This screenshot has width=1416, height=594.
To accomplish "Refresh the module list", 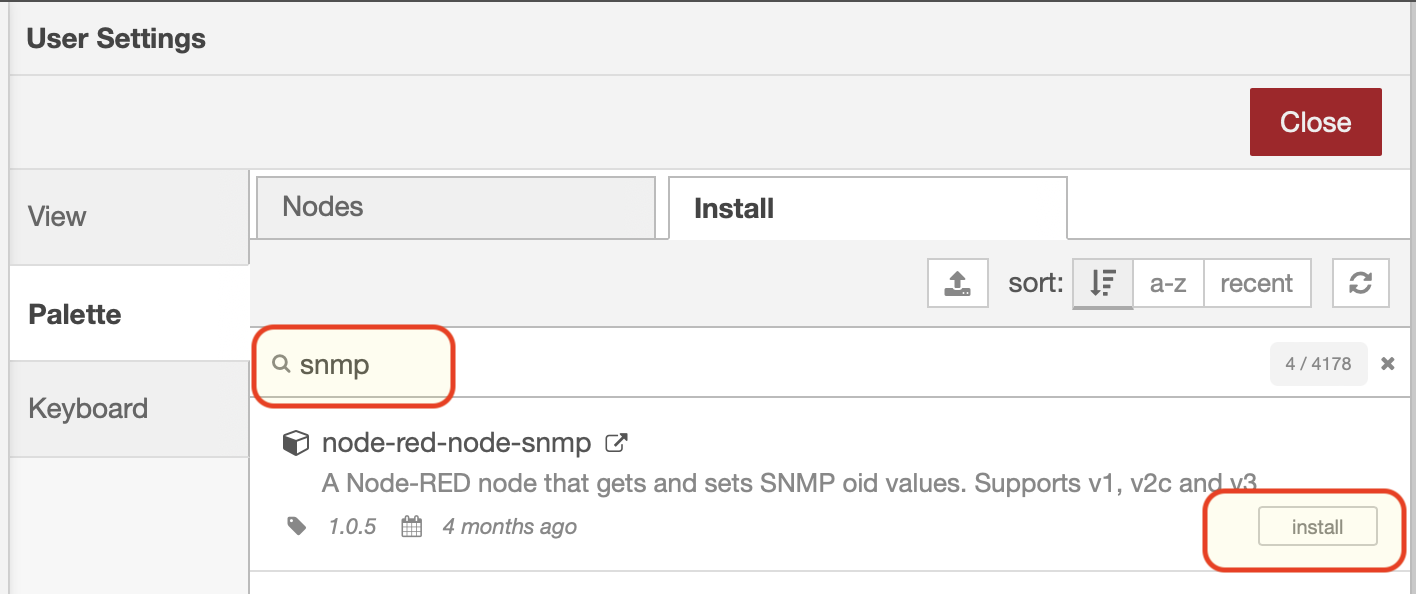I will 1361,283.
